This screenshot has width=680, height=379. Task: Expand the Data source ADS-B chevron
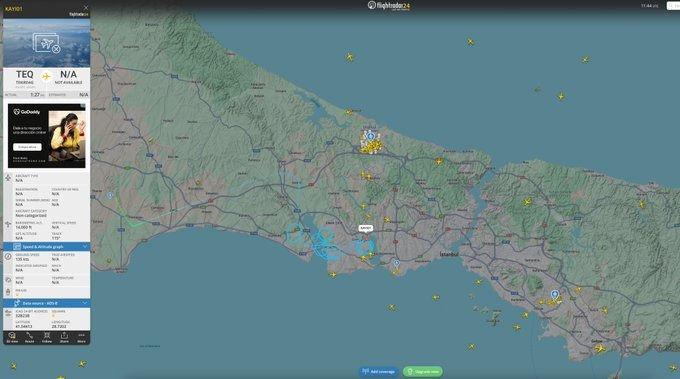[85, 303]
